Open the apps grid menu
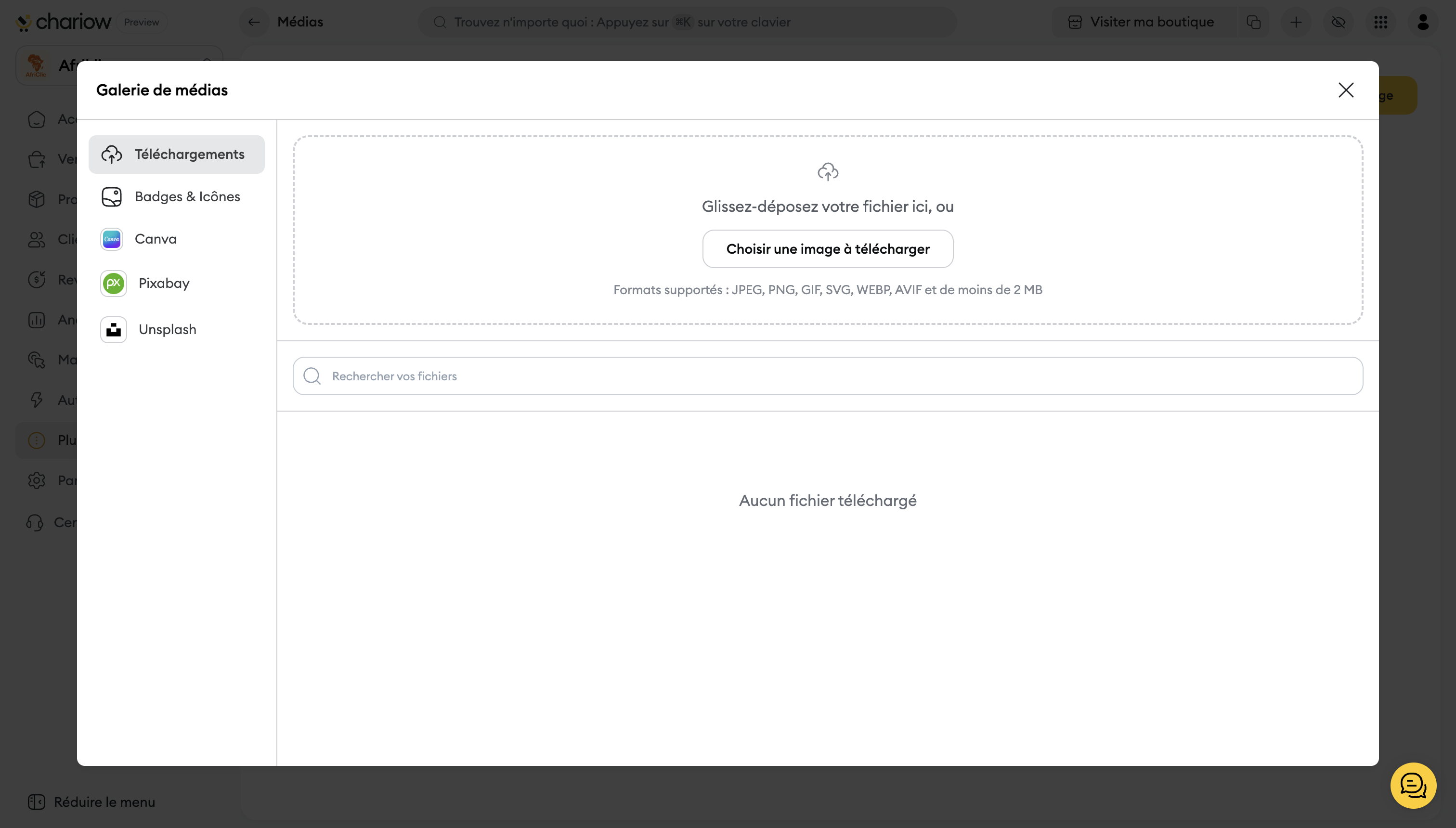Screen dimensions: 1456x828 (1381, 22)
